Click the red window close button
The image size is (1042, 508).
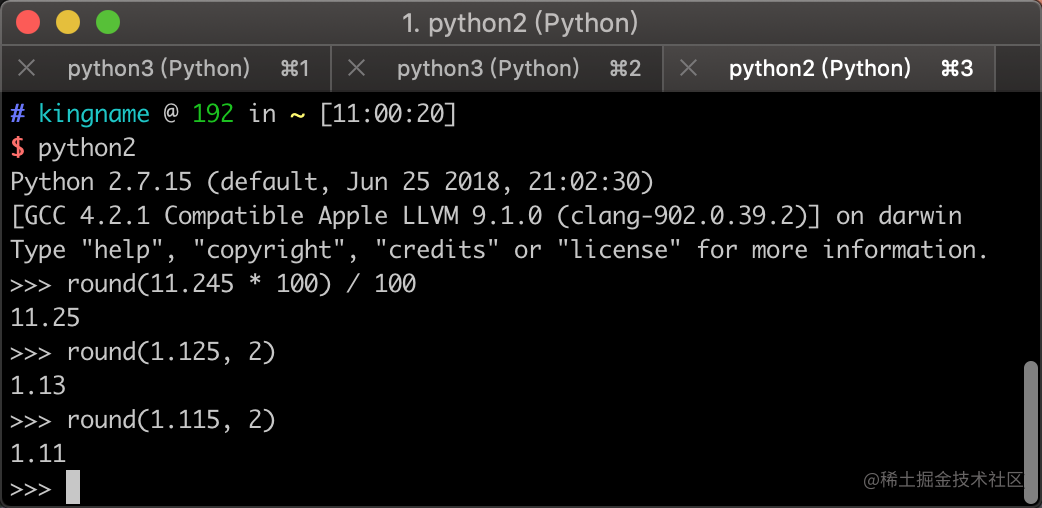coord(28,23)
